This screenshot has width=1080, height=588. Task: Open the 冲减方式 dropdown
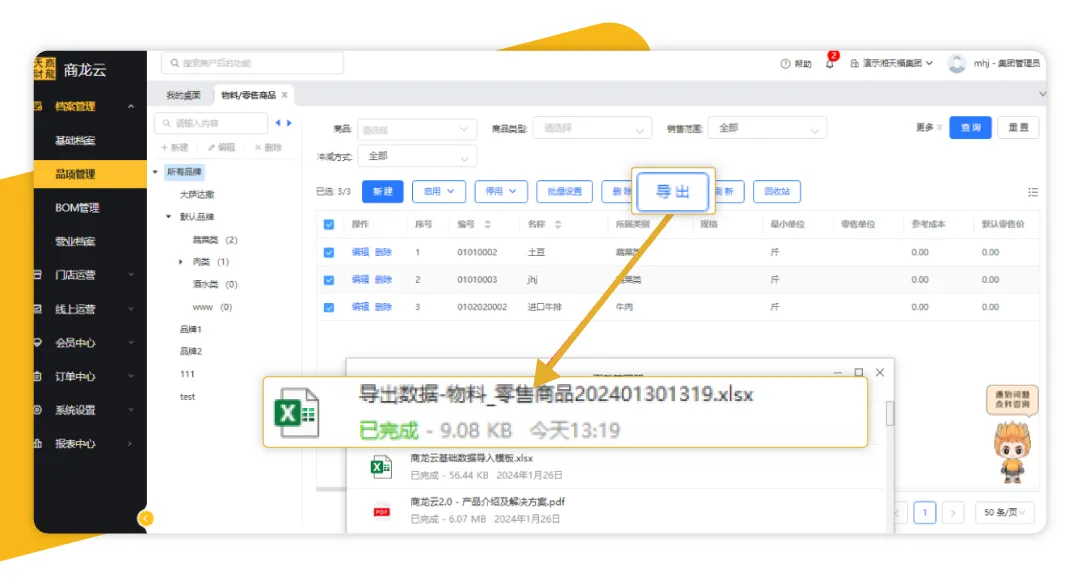417,156
